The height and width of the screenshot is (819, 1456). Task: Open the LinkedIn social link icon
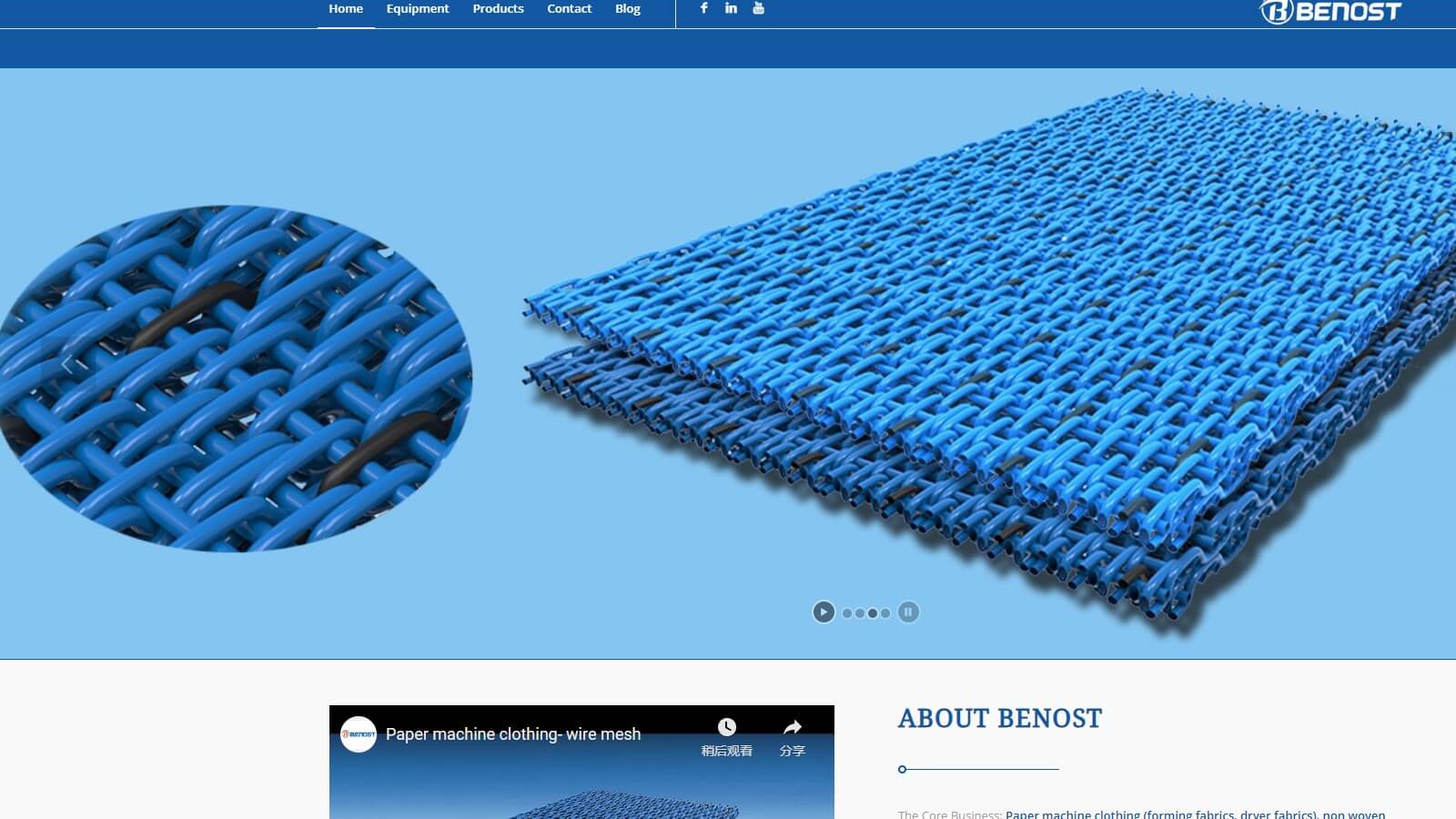point(731,8)
